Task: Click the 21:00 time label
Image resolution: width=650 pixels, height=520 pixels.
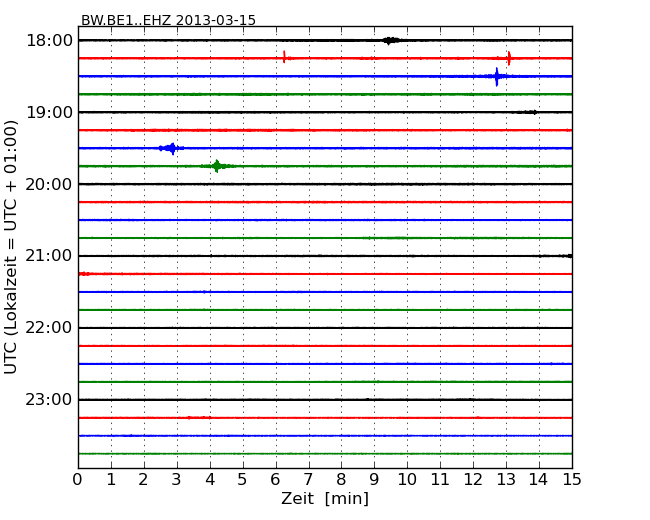Action: coord(49,256)
